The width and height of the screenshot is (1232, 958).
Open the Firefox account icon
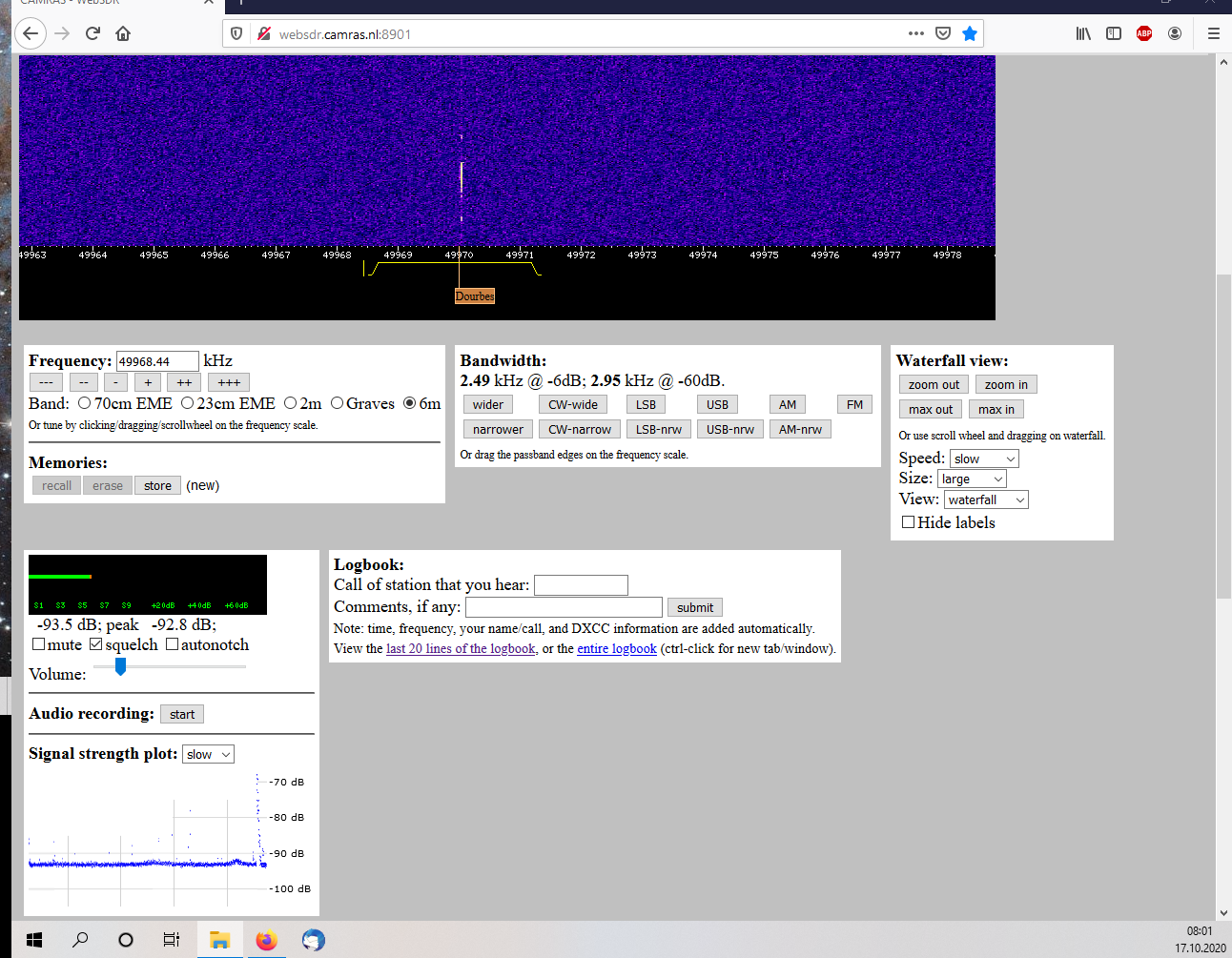pos(1175,33)
